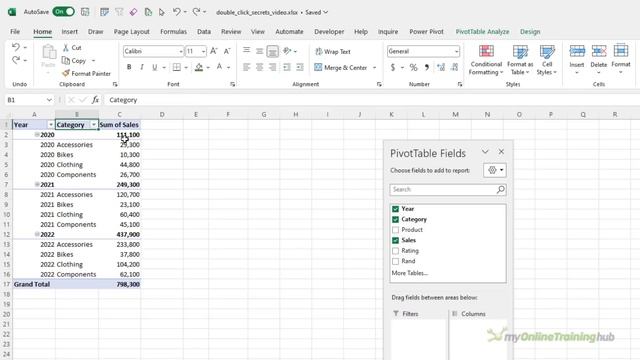This screenshot has height=360, width=640.
Task: Click the Delete cells button
Action: tap(599, 59)
